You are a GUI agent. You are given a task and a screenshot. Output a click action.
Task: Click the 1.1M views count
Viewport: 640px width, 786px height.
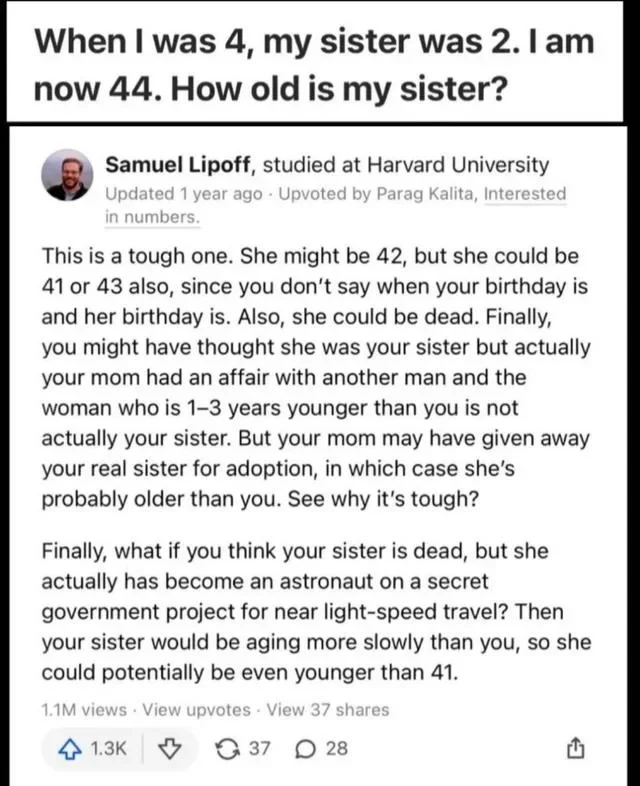pos(84,710)
